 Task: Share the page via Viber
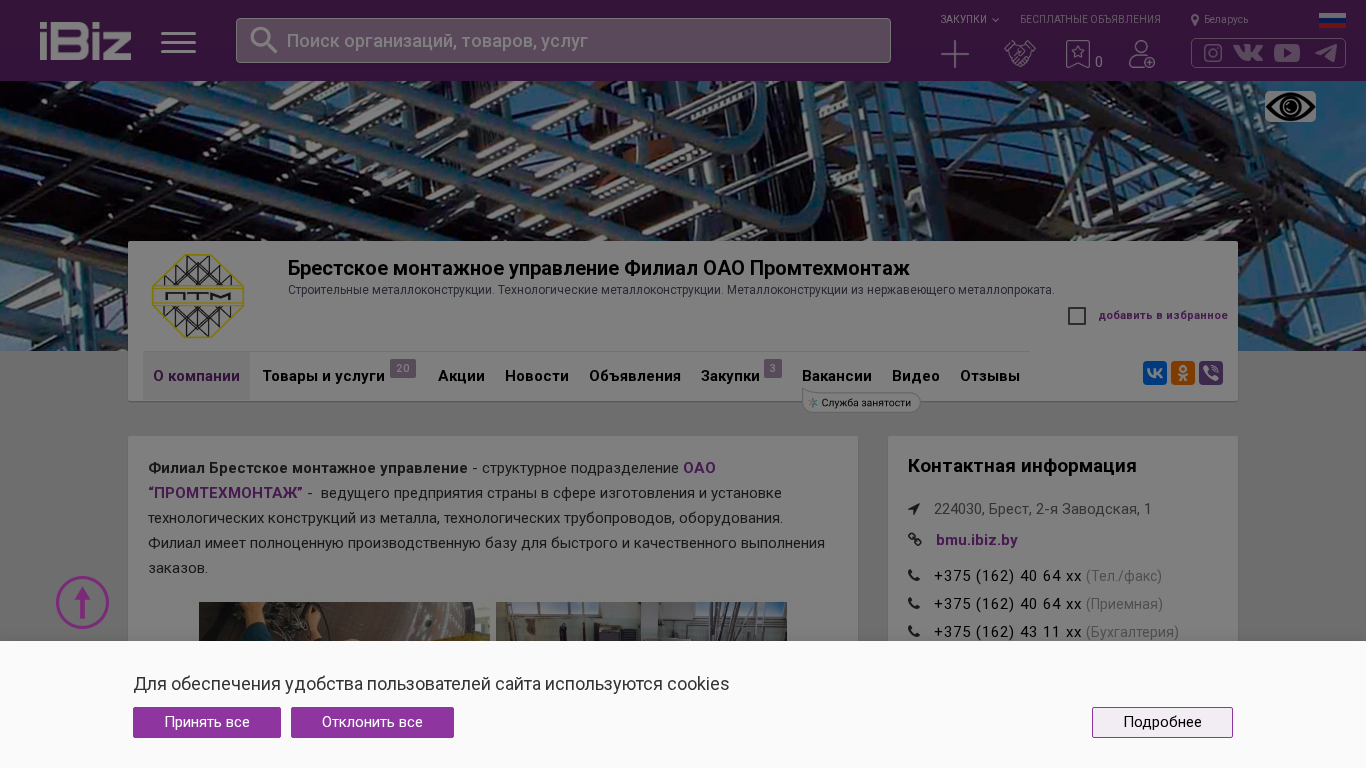1211,373
